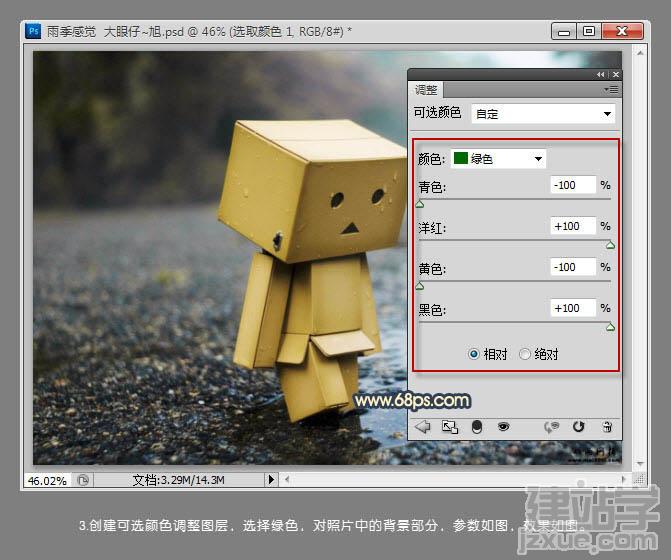Reset adjustment to defaults icon

pos(579,427)
